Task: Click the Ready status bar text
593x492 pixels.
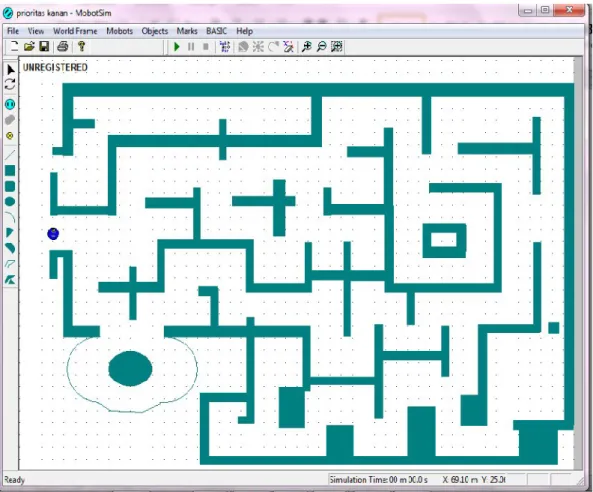Action: [14, 480]
